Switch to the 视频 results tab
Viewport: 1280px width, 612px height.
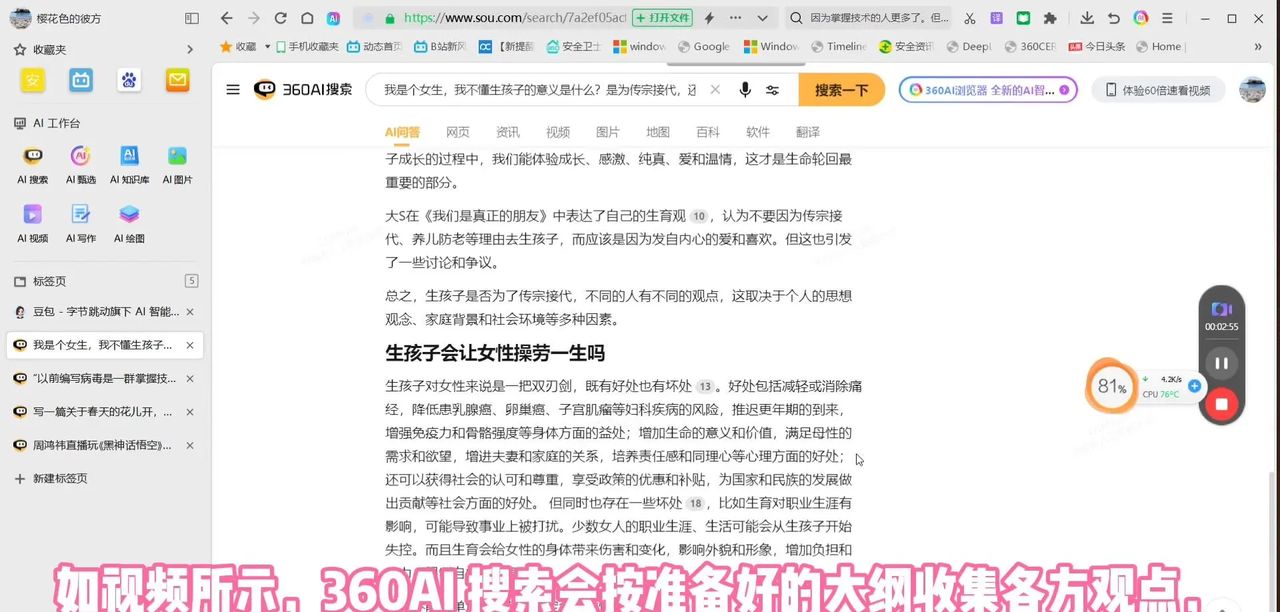[x=557, y=131]
